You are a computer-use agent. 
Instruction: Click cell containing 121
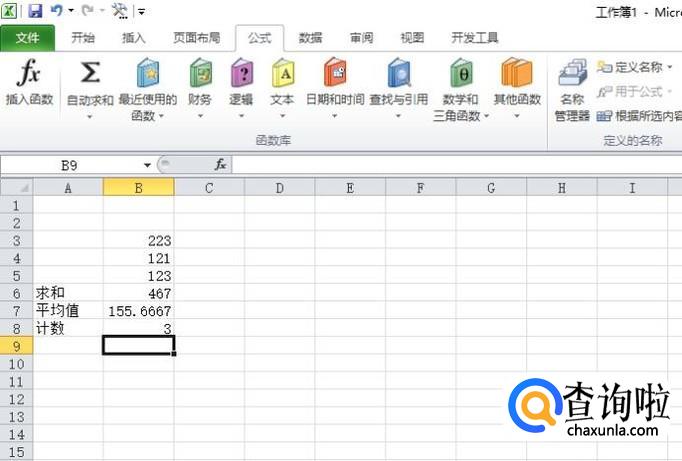139,258
